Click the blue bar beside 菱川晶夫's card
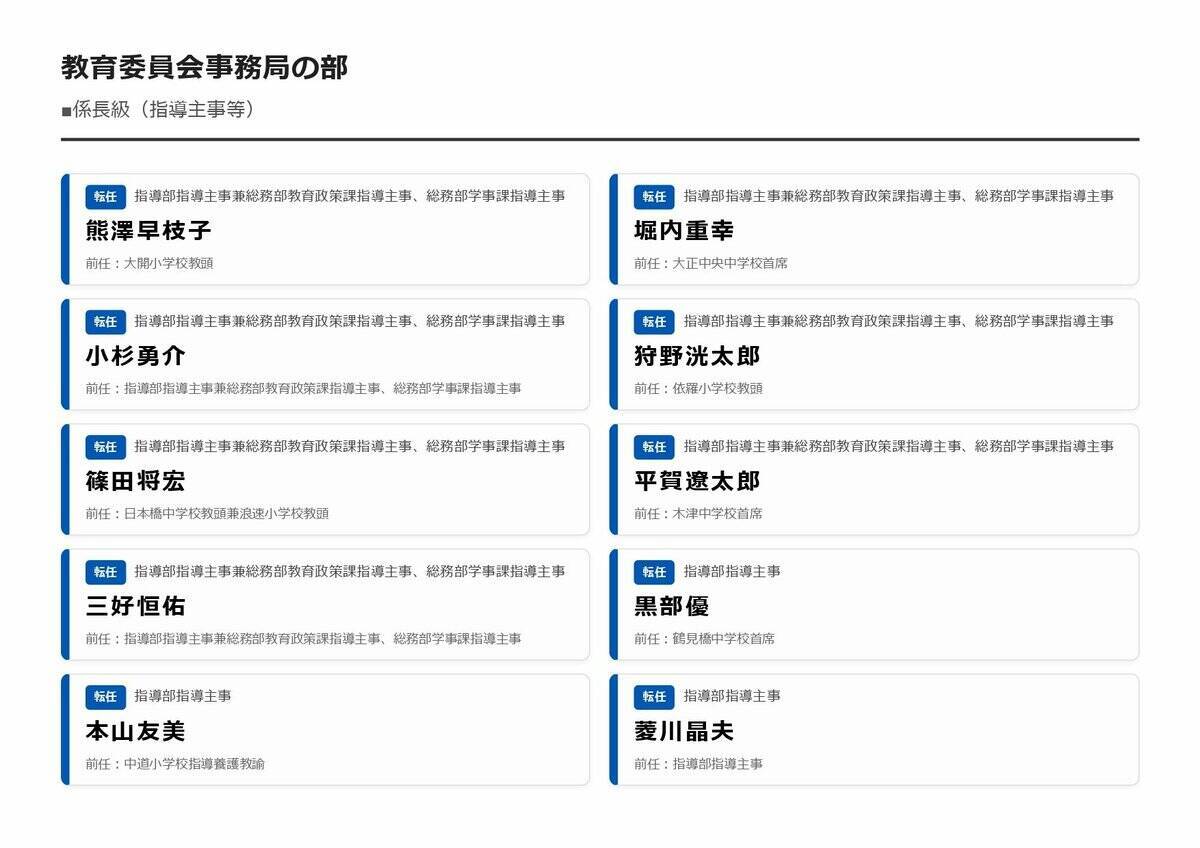Image resolution: width=1200 pixels, height=848 pixels. (615, 729)
